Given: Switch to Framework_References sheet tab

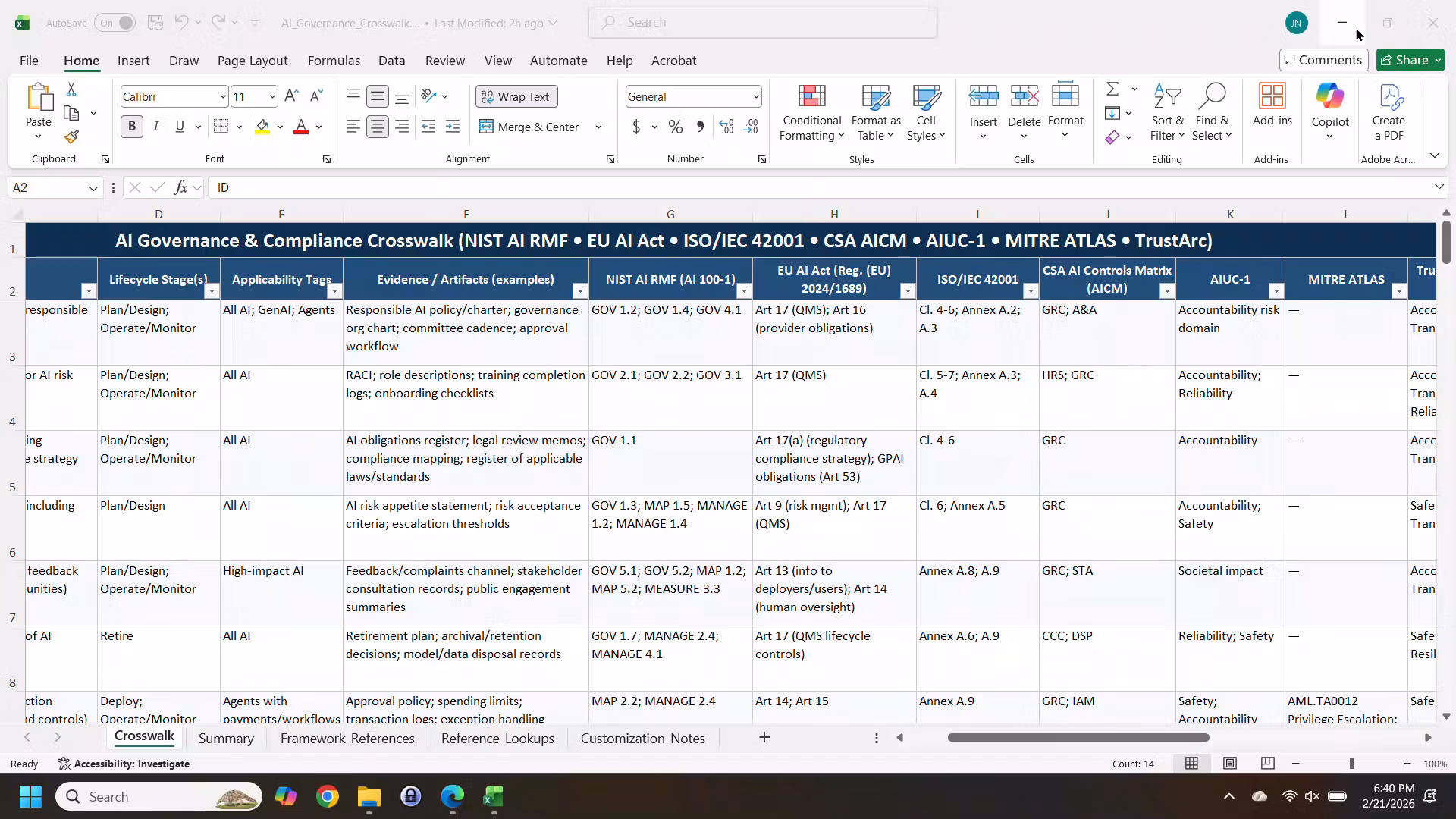Looking at the screenshot, I should (347, 738).
